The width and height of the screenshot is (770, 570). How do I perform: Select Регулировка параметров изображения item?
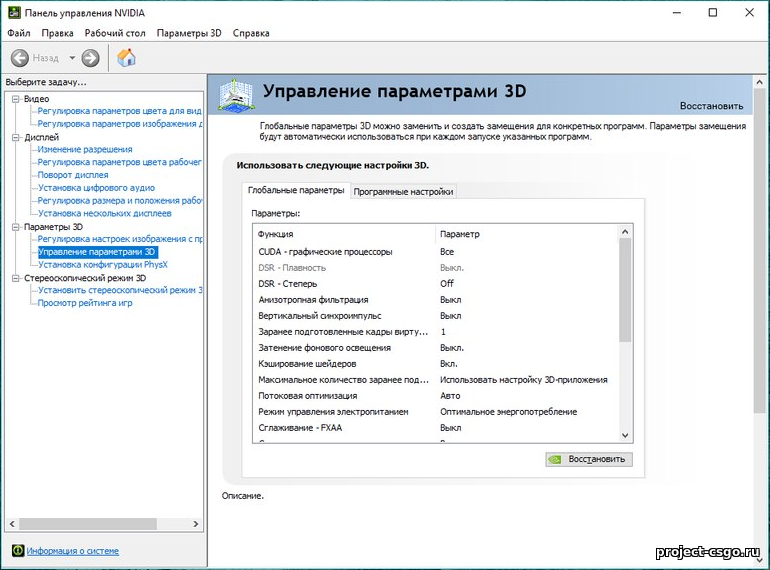[x=120, y=124]
